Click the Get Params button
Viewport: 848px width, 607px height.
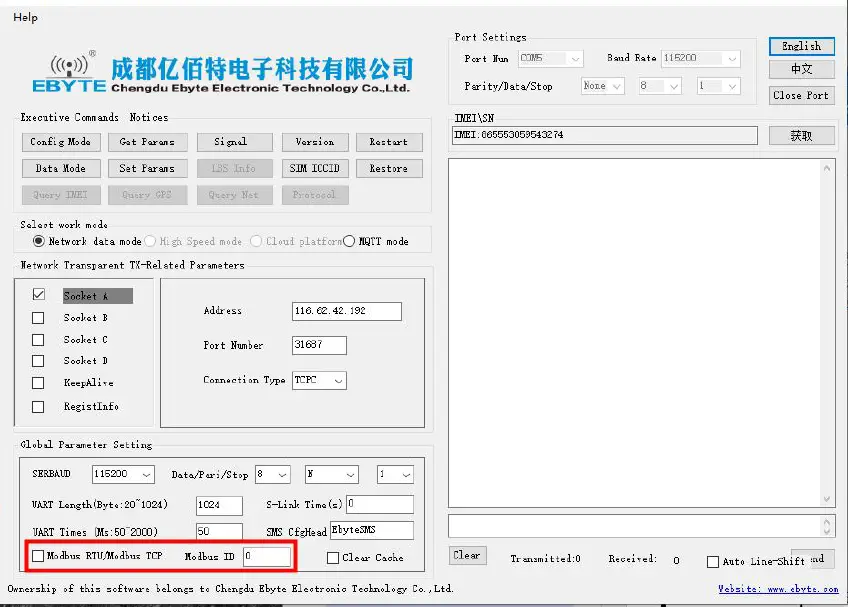tap(148, 142)
